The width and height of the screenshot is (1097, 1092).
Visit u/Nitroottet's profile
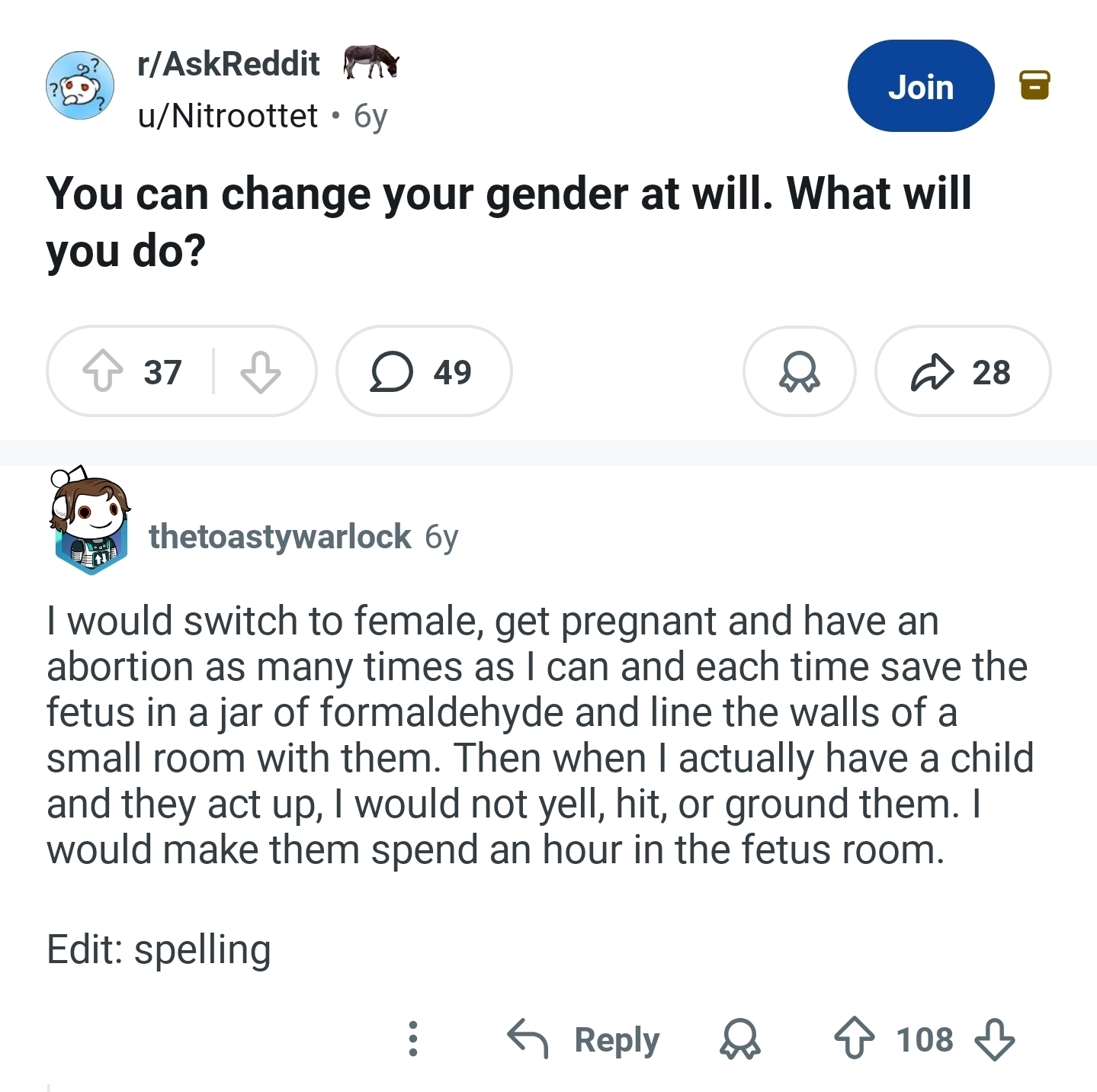[x=228, y=116]
